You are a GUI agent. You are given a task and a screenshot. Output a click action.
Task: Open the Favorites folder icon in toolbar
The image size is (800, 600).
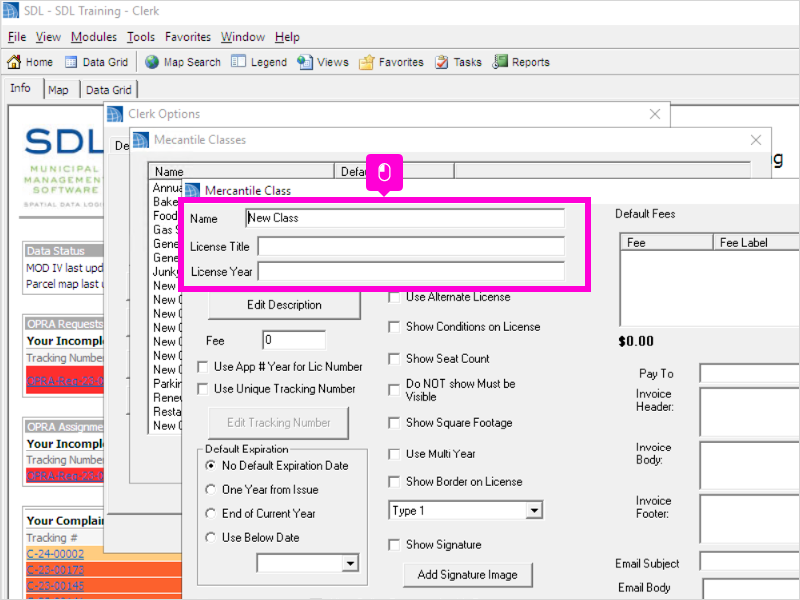click(366, 62)
